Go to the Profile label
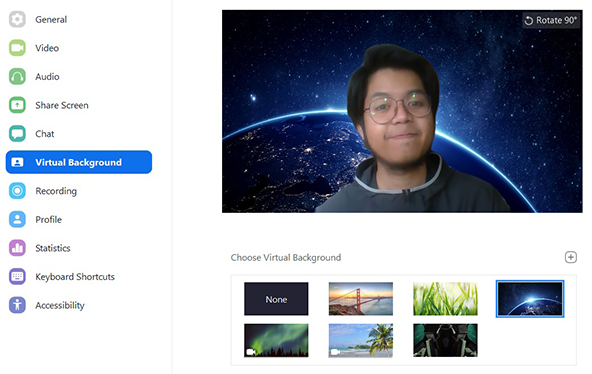Screen dimensions: 592x374 (x=48, y=220)
